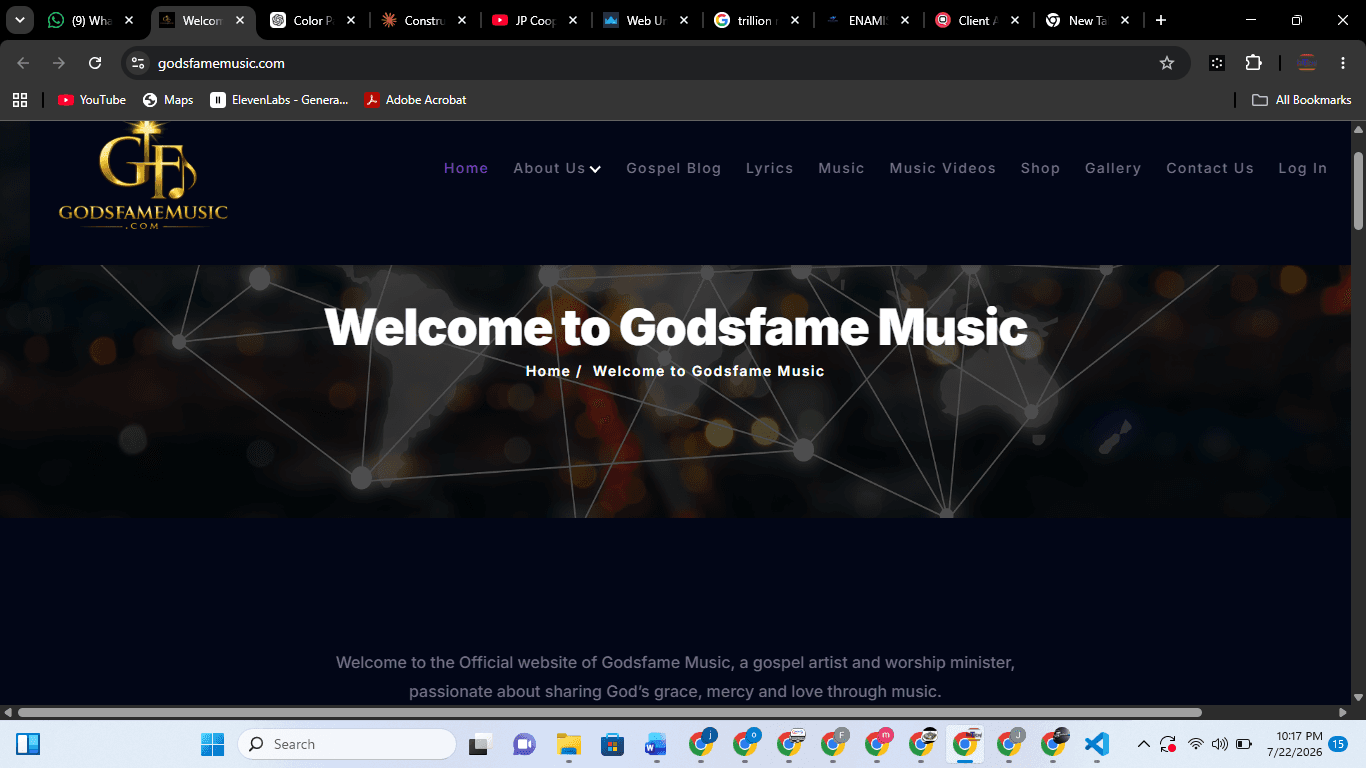Open the Extensions puzzle icon
Viewport: 1366px width, 768px height.
point(1253,63)
